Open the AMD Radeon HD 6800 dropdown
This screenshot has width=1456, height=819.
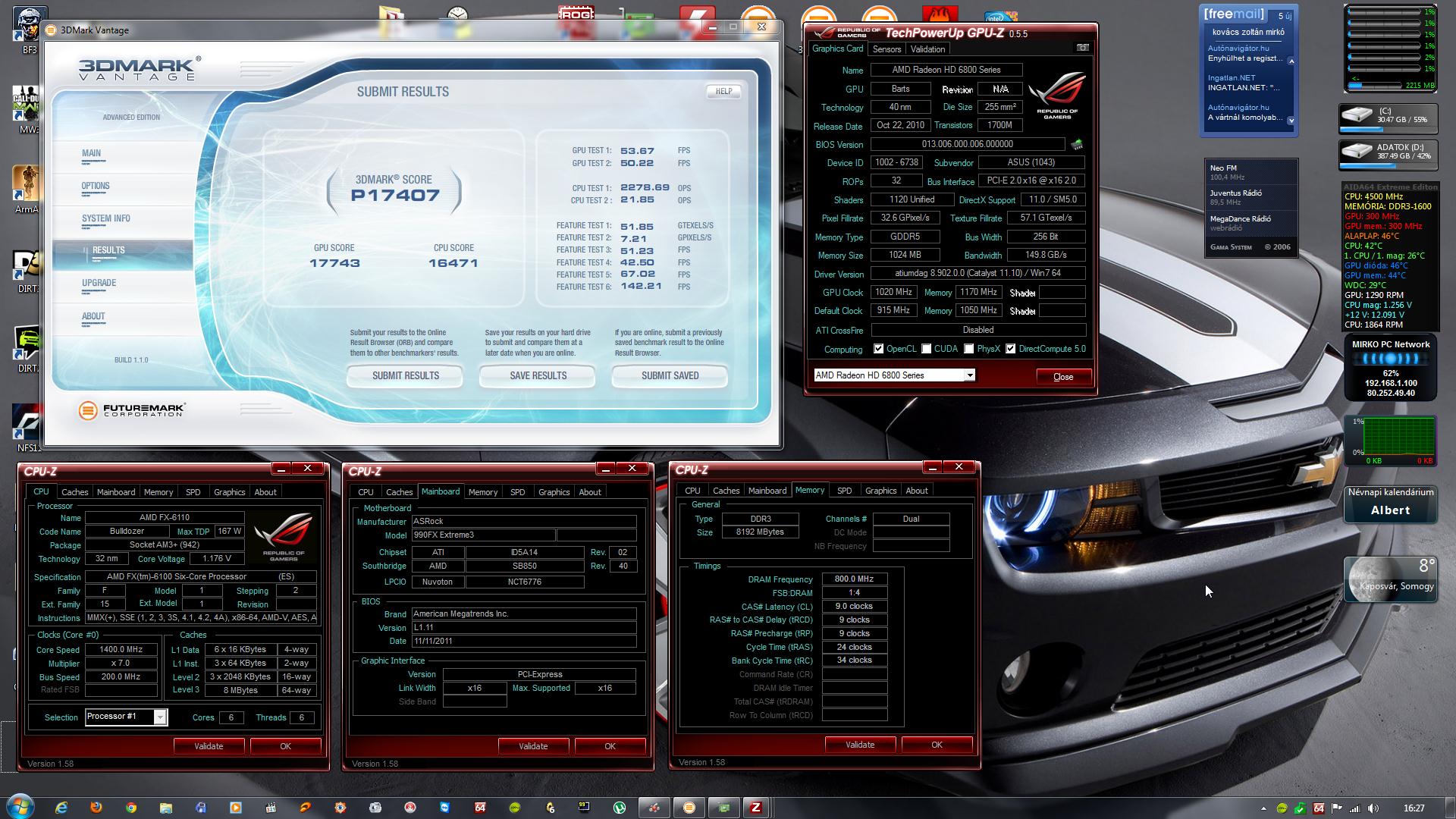pos(969,375)
